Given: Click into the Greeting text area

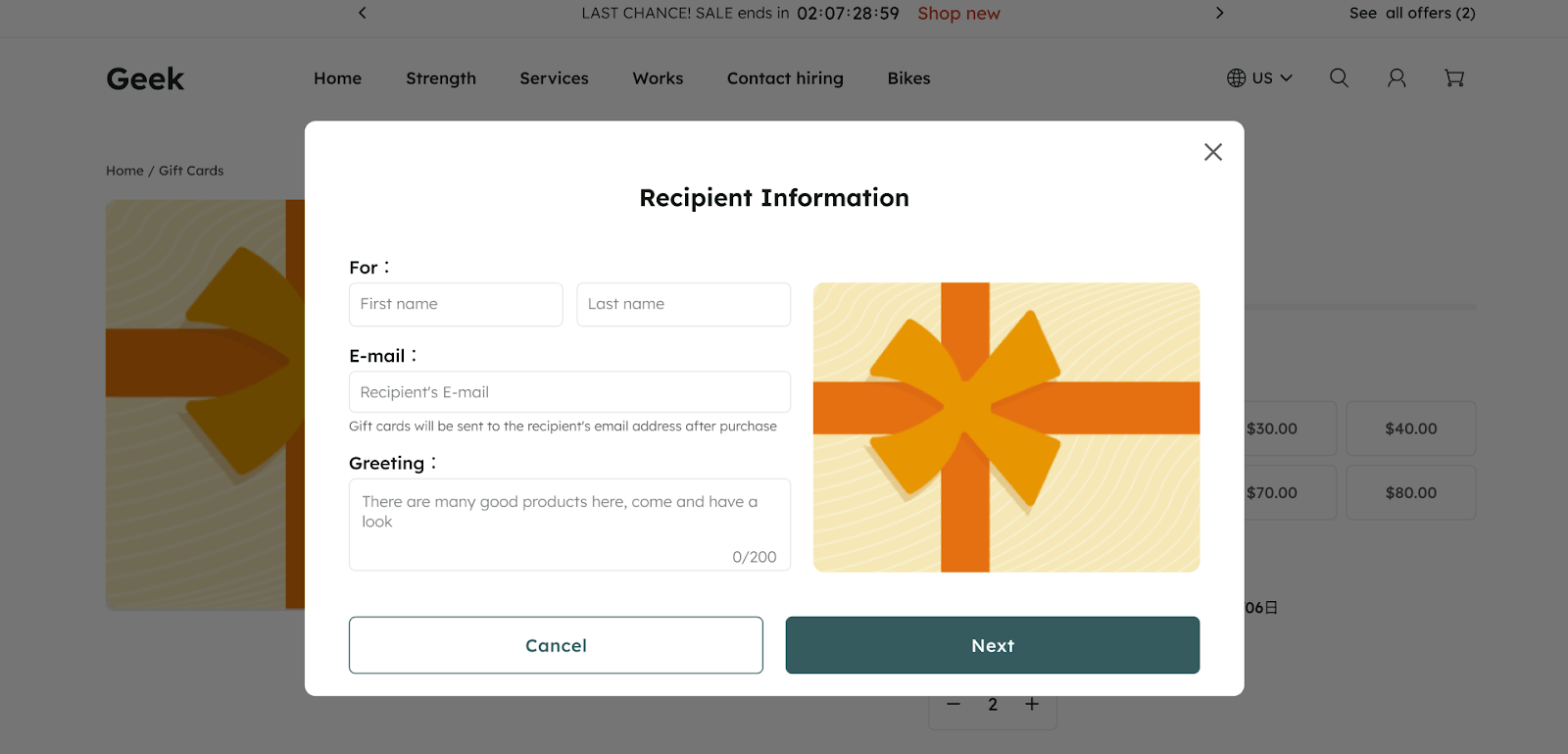Looking at the screenshot, I should [x=569, y=525].
